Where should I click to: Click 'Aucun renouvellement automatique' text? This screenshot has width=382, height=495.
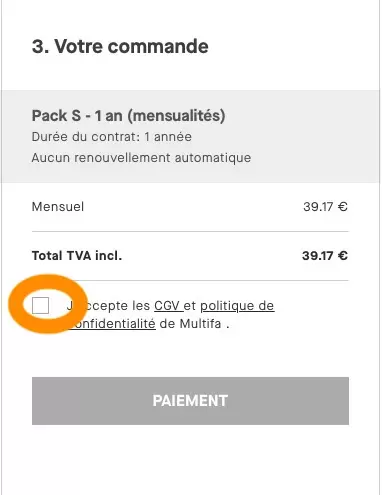141,158
